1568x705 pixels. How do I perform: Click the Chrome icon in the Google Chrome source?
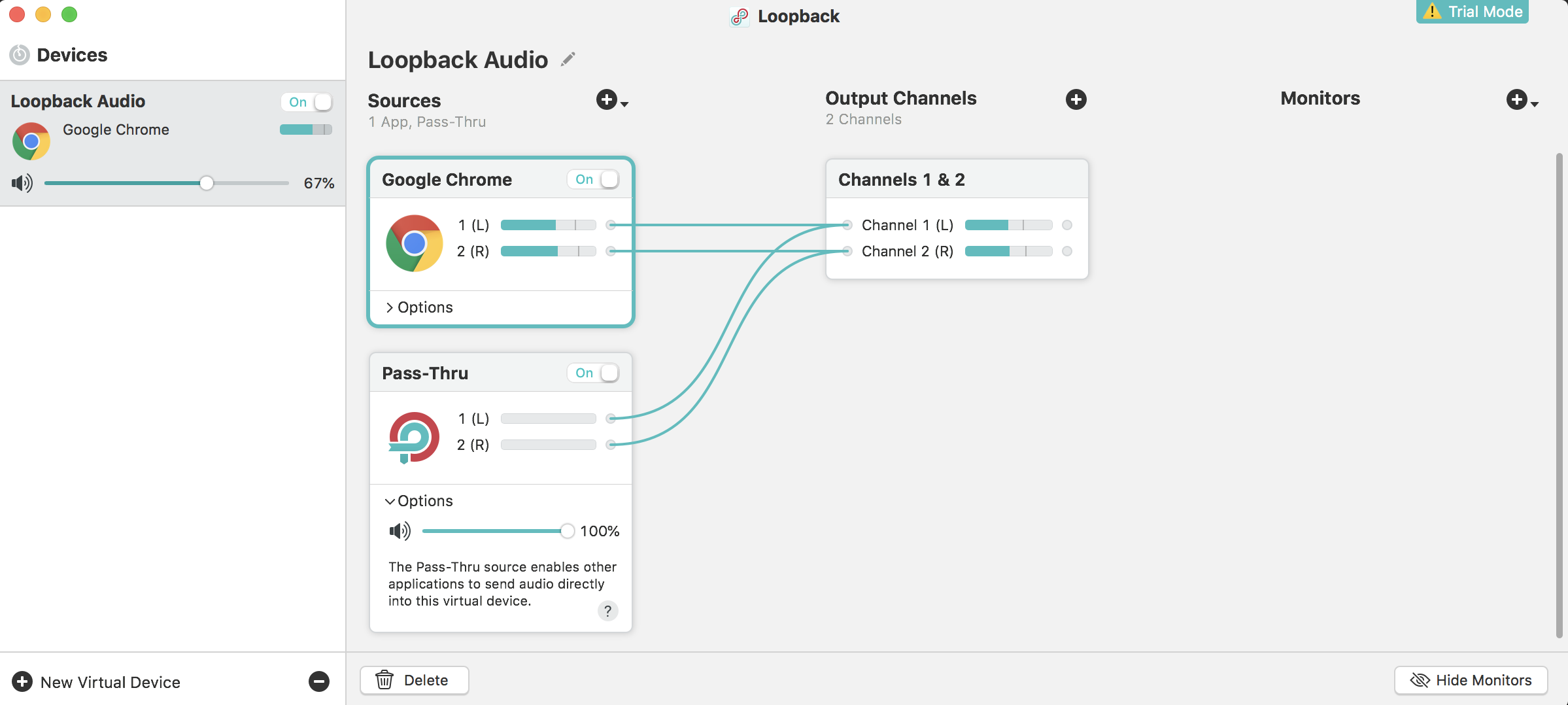pyautogui.click(x=414, y=243)
